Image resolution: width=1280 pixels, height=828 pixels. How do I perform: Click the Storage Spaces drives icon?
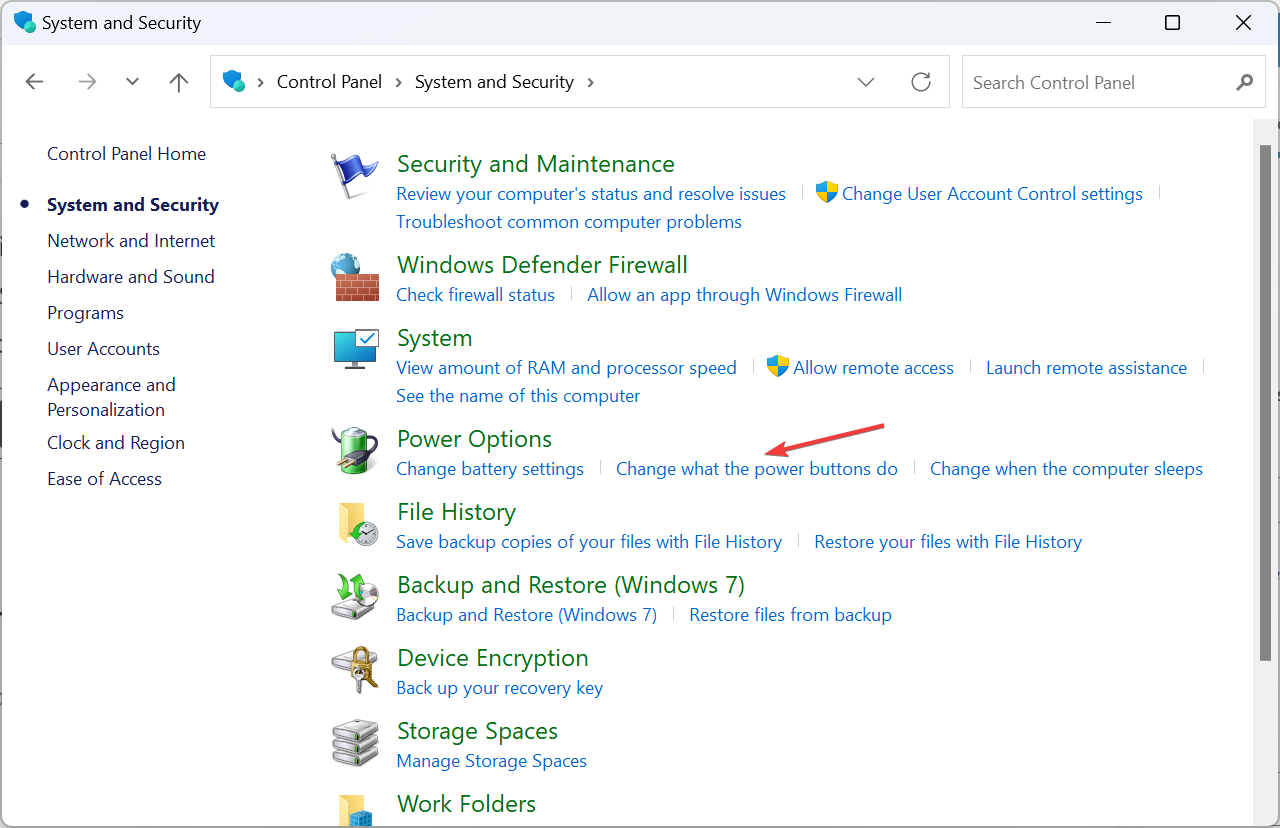tap(355, 743)
